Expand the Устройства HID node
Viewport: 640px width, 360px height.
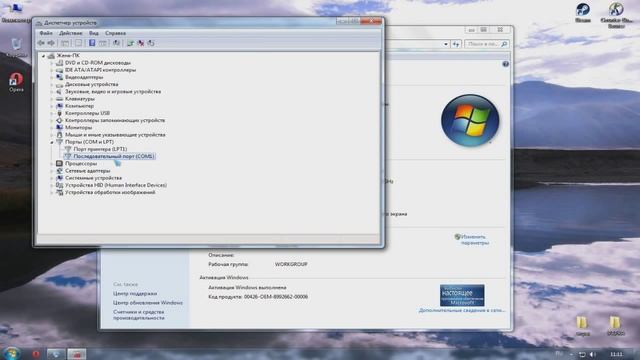click(x=52, y=185)
